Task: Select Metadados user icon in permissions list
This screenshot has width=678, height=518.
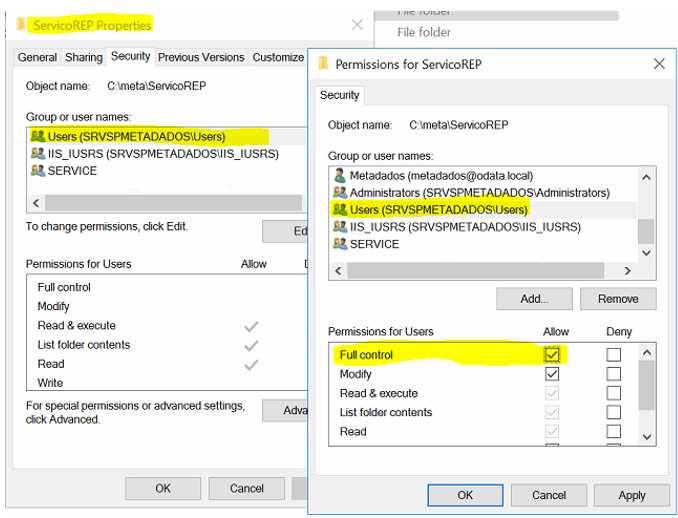Action: pyautogui.click(x=339, y=176)
